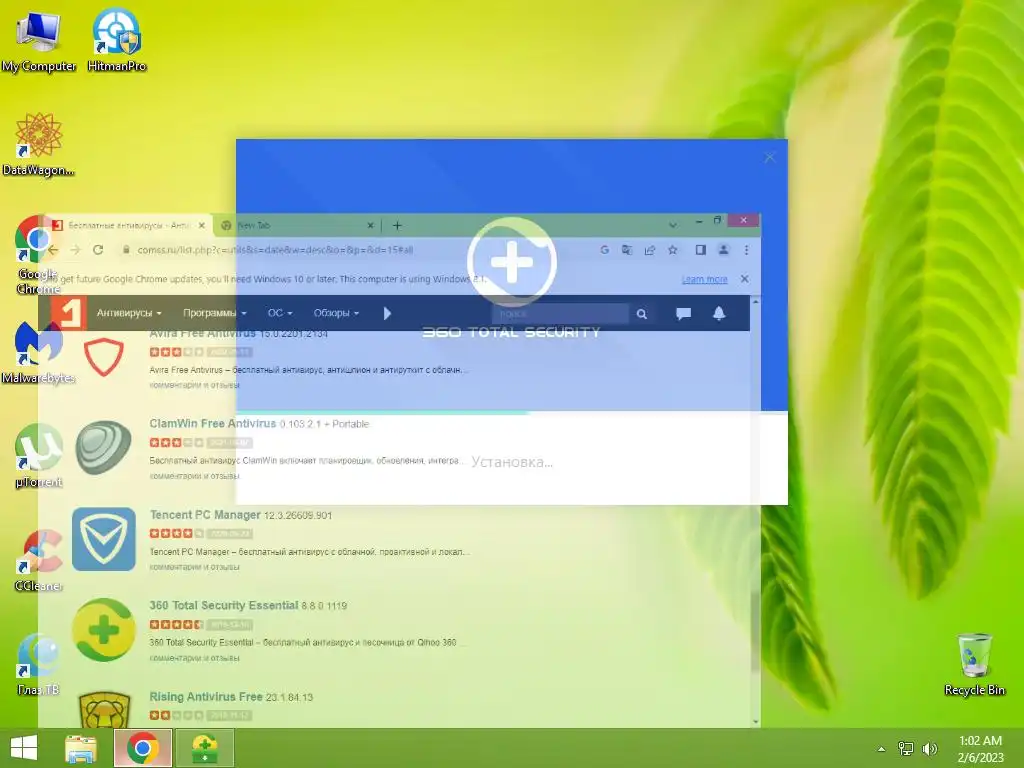Viewport: 1024px width, 768px height.
Task: Click the Avira shield thumbnail
Action: [103, 357]
